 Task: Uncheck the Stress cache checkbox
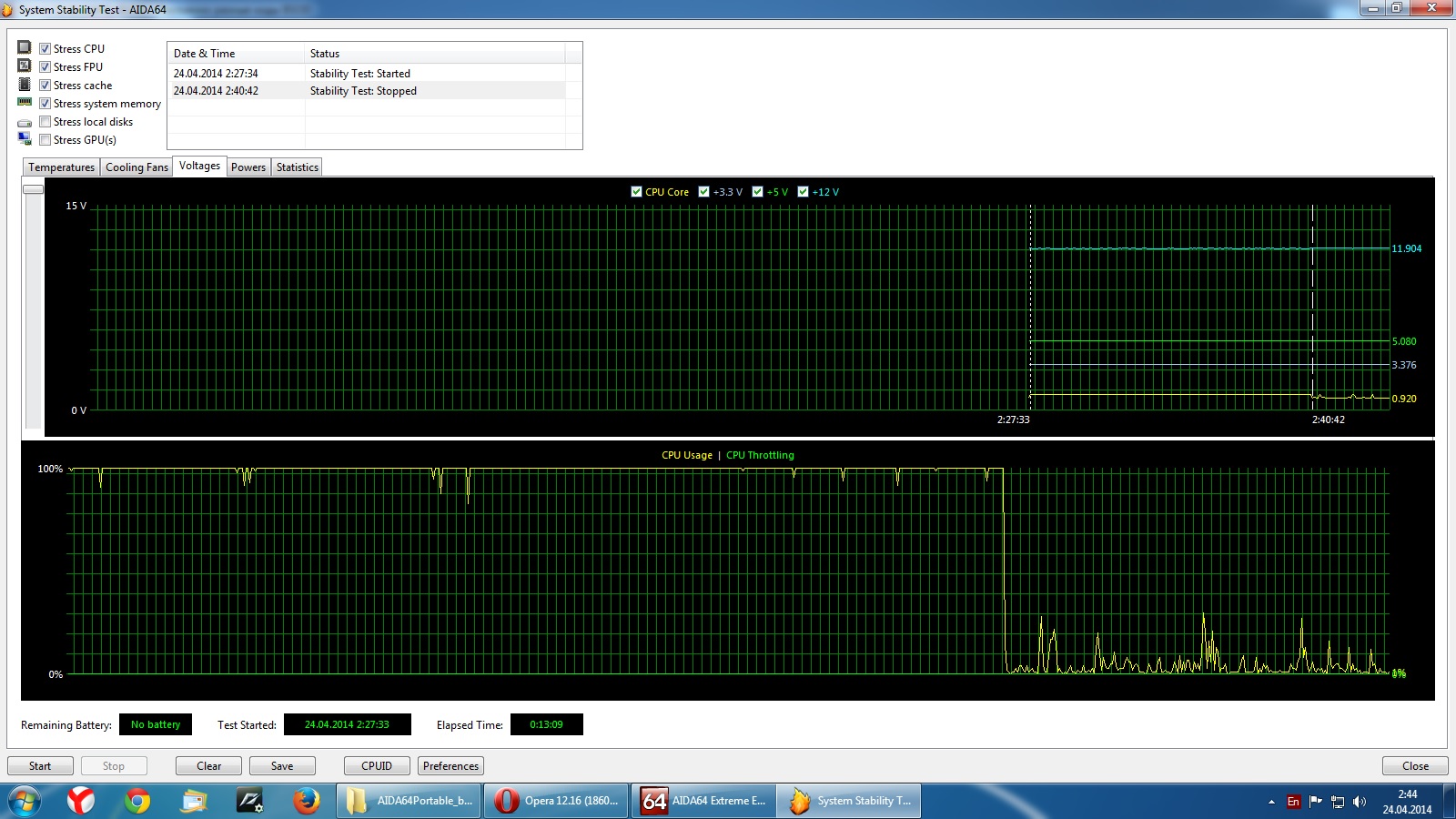45,85
